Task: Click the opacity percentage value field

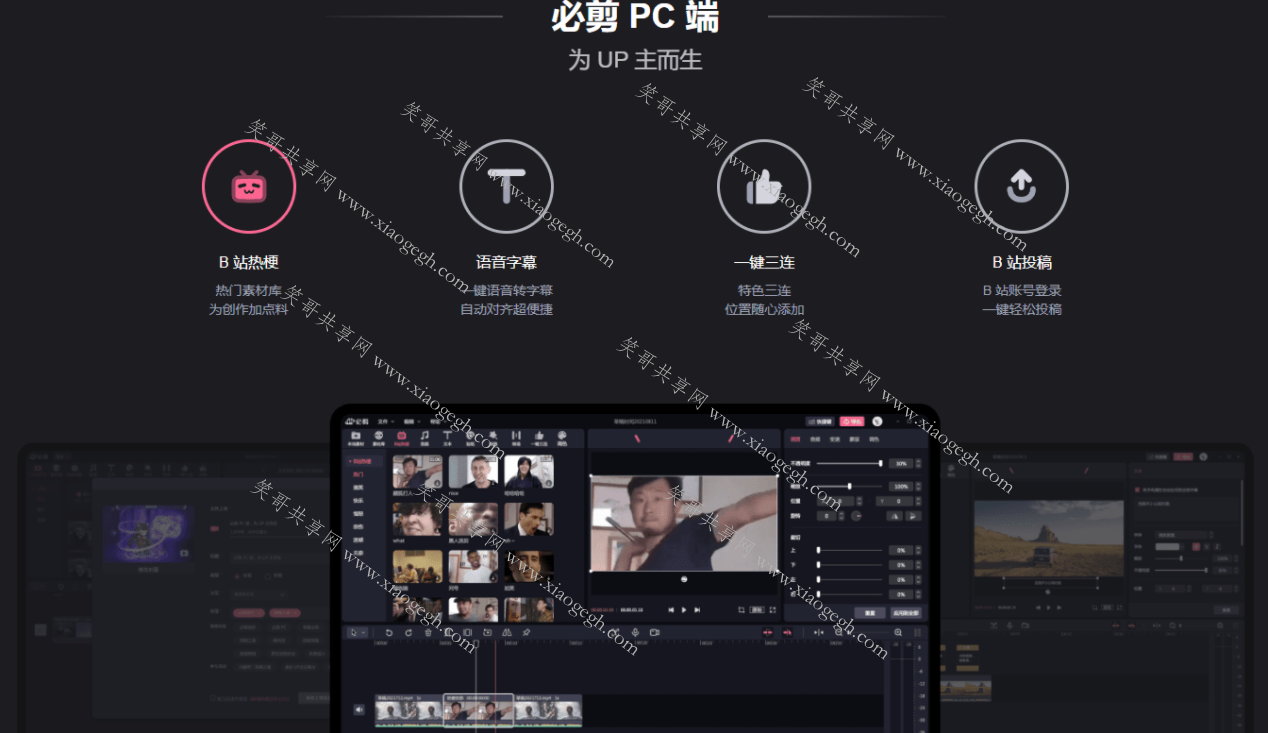Action: [x=901, y=464]
